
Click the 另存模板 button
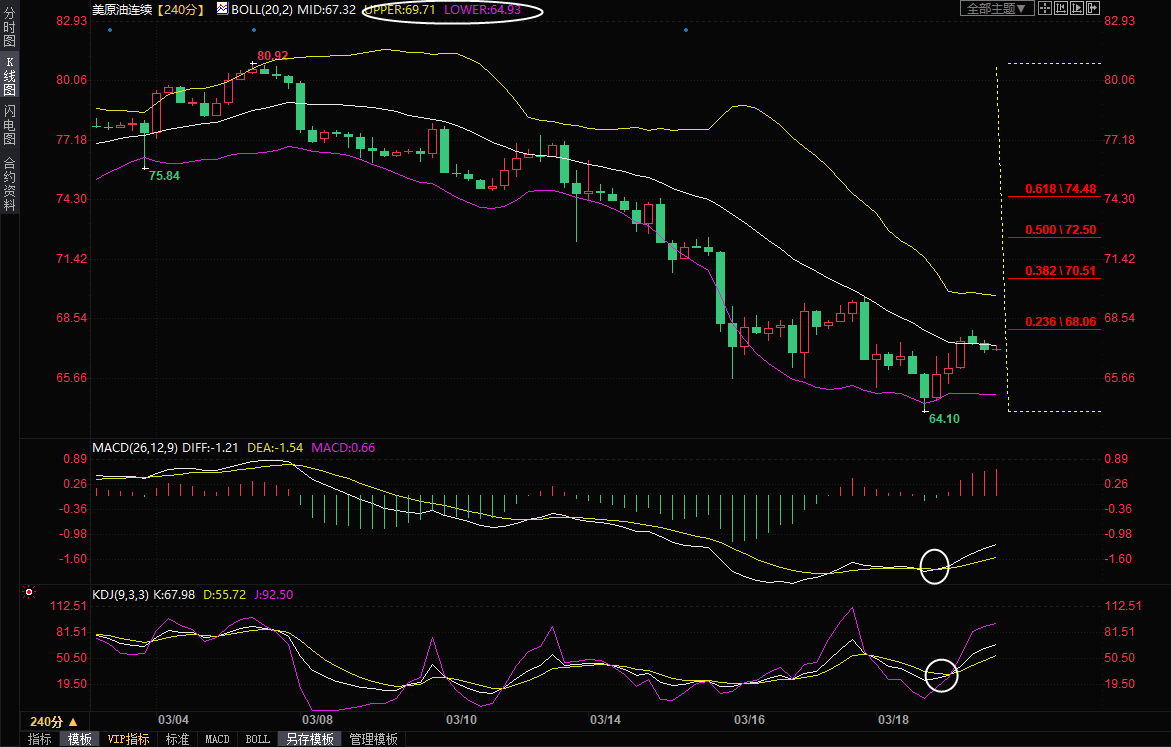tap(309, 739)
